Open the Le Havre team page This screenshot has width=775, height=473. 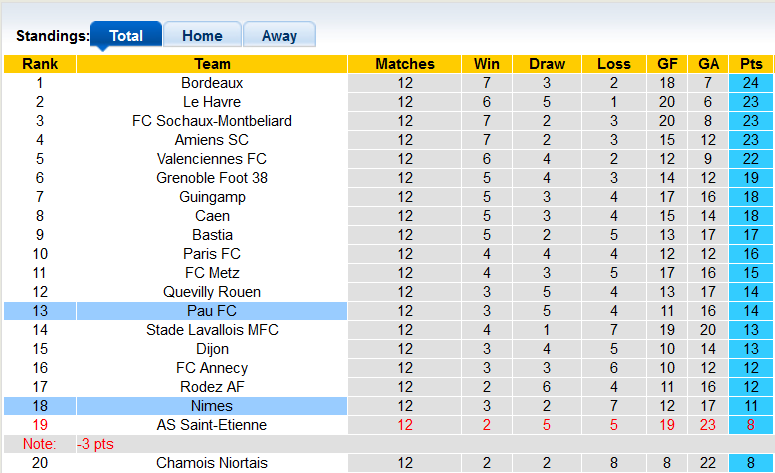pyautogui.click(x=212, y=102)
